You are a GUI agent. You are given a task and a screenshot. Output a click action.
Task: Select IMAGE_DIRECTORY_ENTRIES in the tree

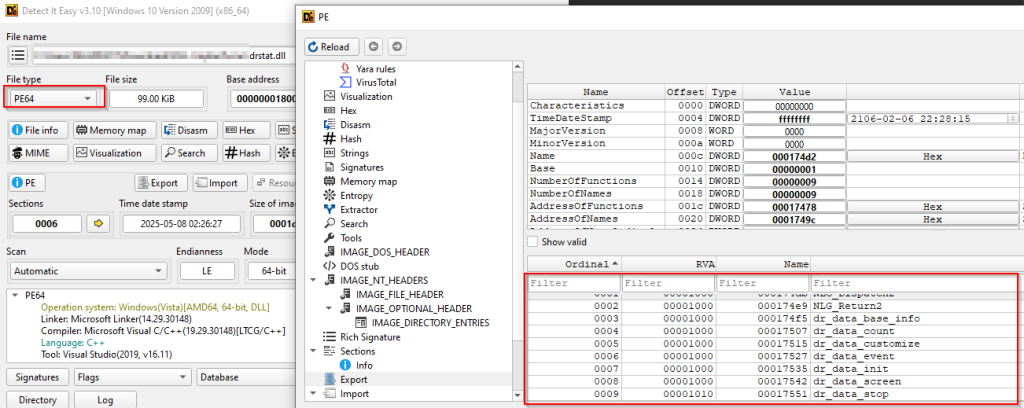(430, 322)
